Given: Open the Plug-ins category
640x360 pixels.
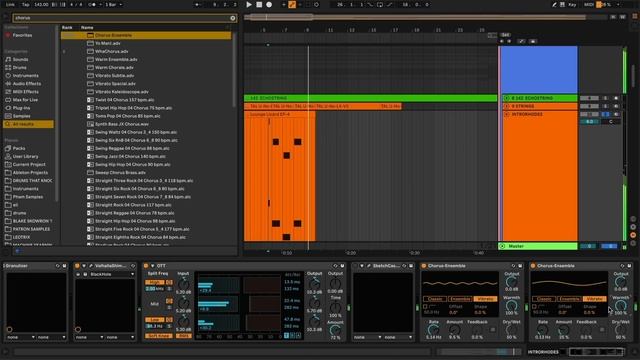Looking at the screenshot, I should [21, 108].
